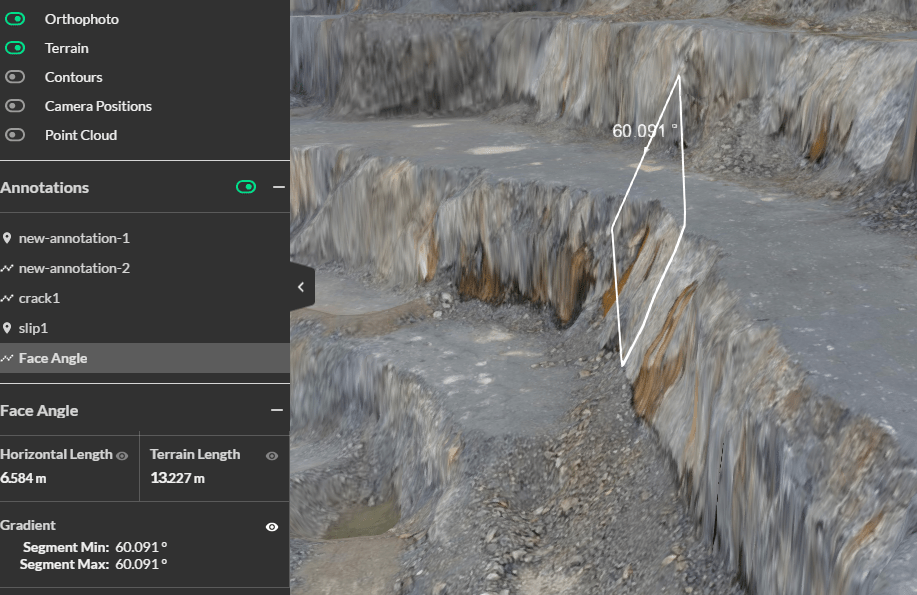The width and height of the screenshot is (917, 595).
Task: Click the pin icon beside new-annotation-1
Action: click(10, 238)
